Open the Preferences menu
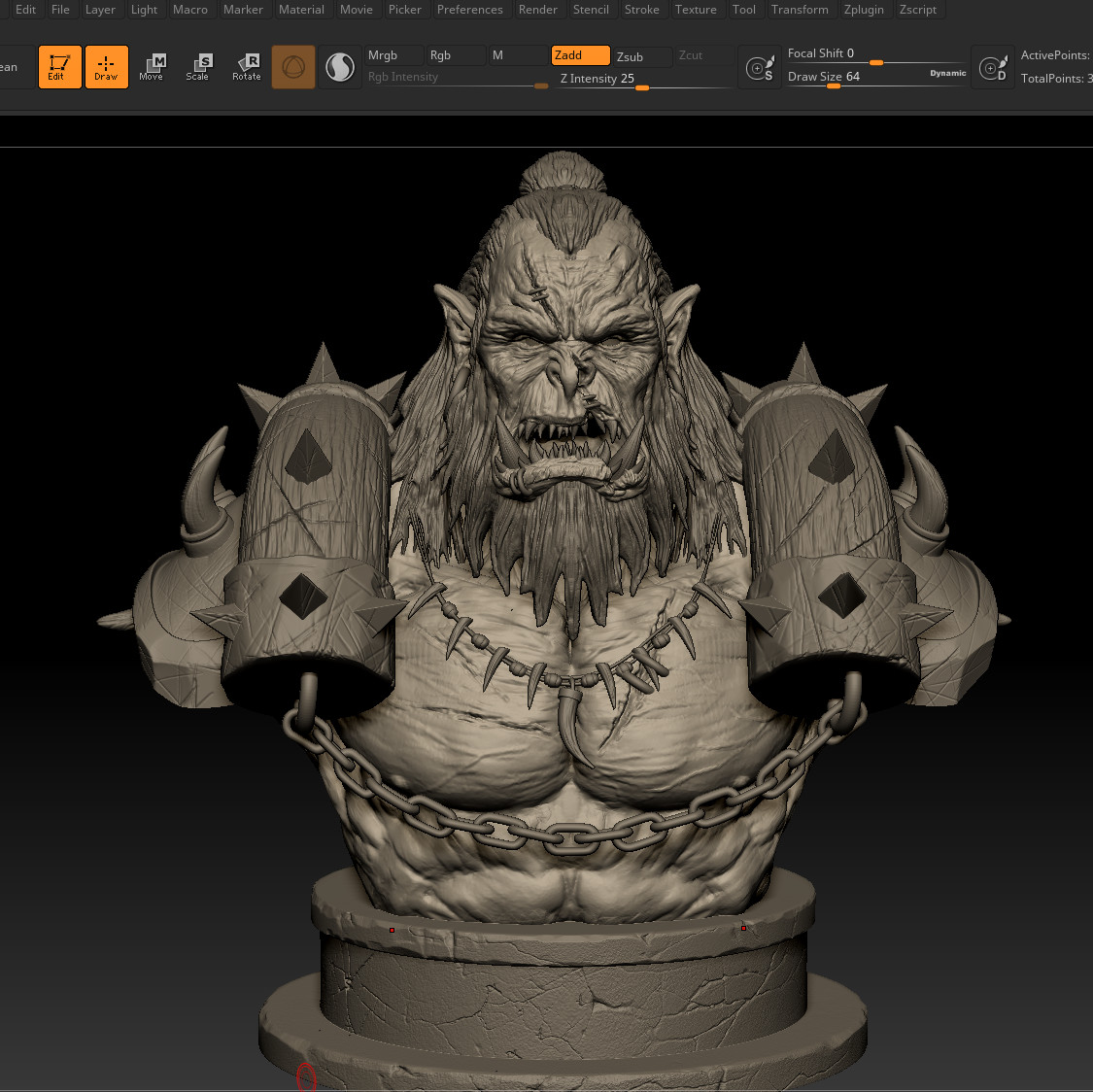 (x=470, y=9)
